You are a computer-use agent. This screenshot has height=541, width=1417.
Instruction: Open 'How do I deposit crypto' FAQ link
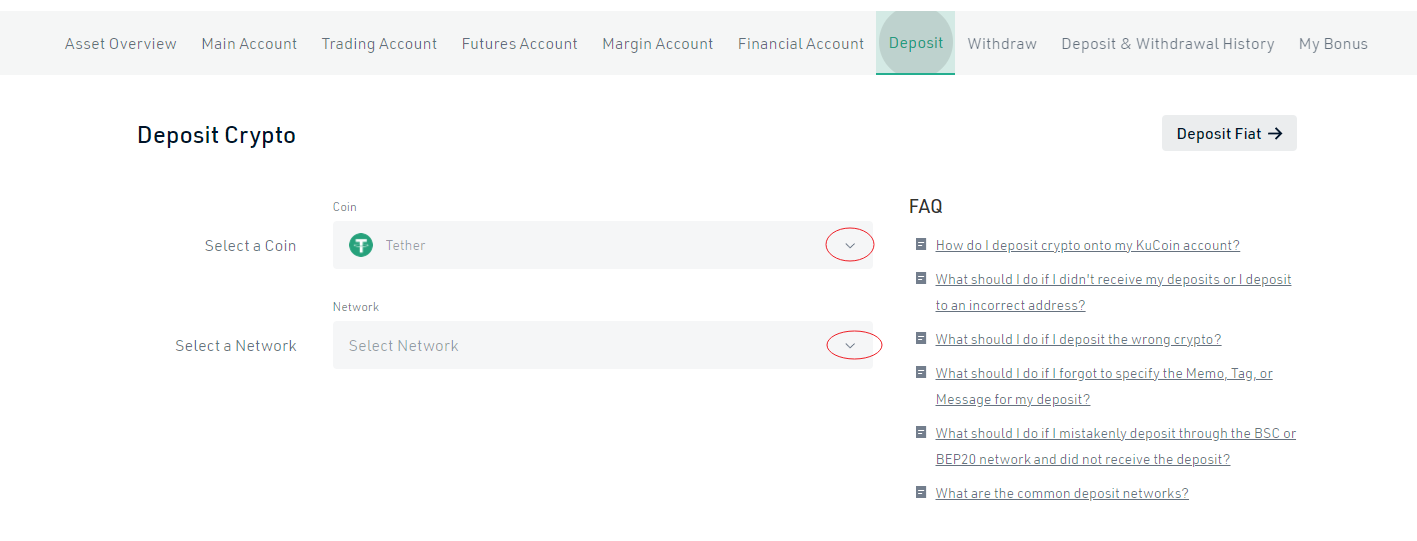tap(1088, 245)
